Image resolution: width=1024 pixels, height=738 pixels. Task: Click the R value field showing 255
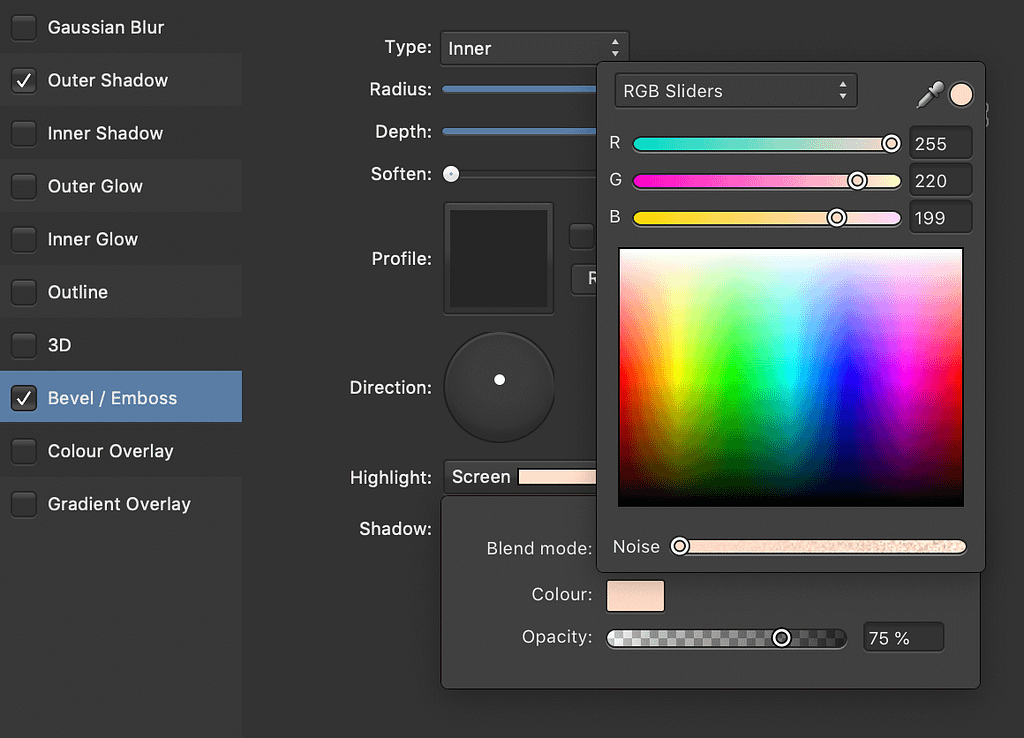coord(940,142)
